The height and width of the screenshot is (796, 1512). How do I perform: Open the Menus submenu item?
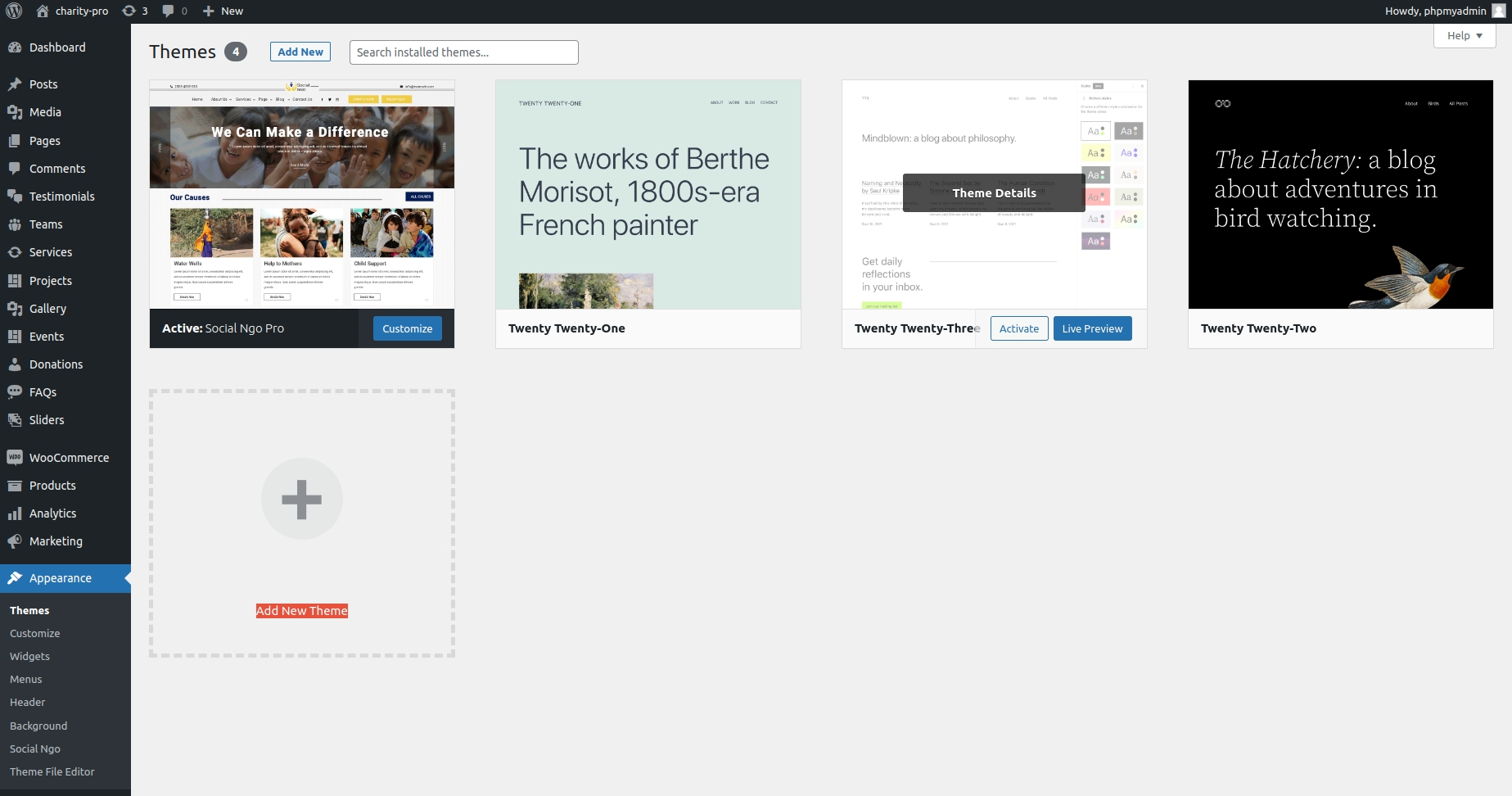click(x=26, y=680)
